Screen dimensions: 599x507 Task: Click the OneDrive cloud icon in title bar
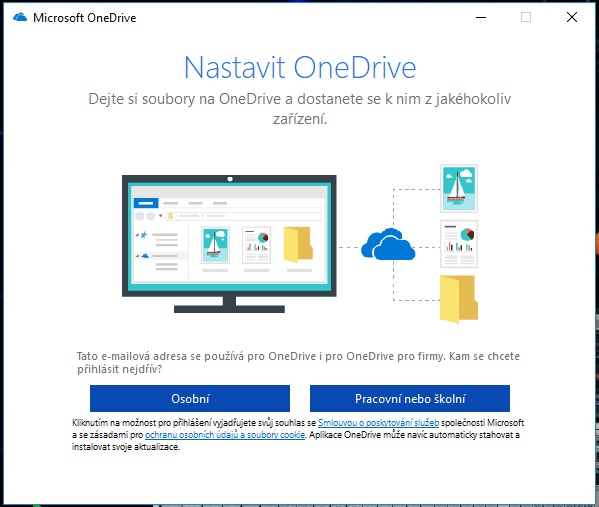point(20,17)
